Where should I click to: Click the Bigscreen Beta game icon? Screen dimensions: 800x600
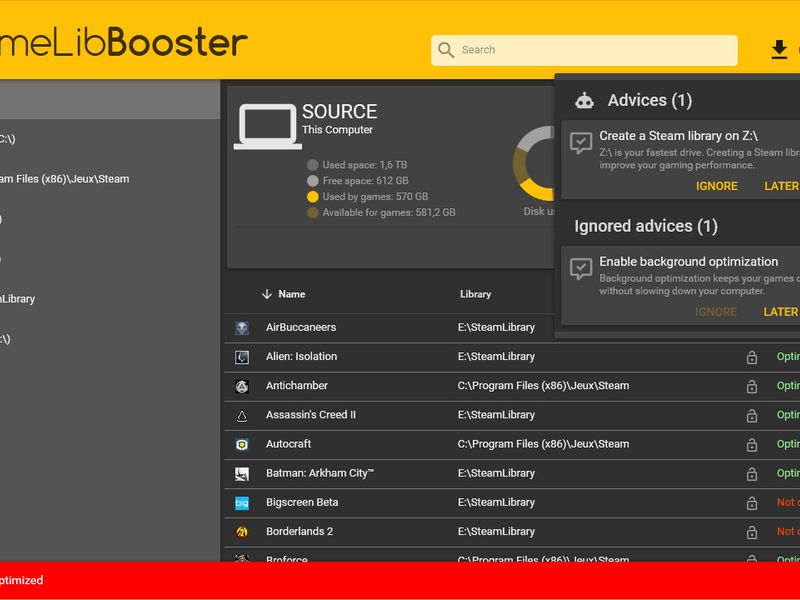pos(242,503)
